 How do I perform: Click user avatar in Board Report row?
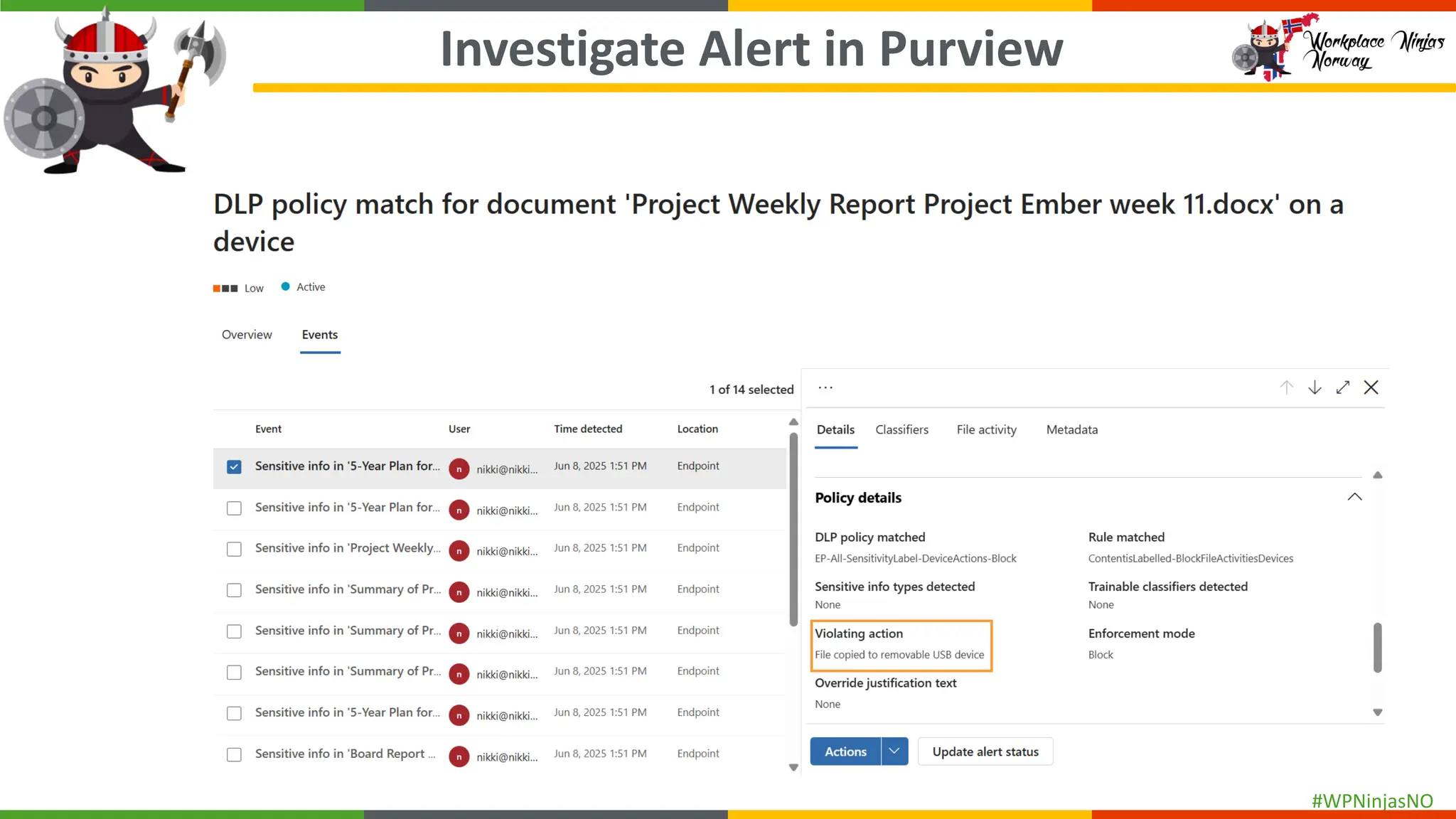(x=459, y=756)
